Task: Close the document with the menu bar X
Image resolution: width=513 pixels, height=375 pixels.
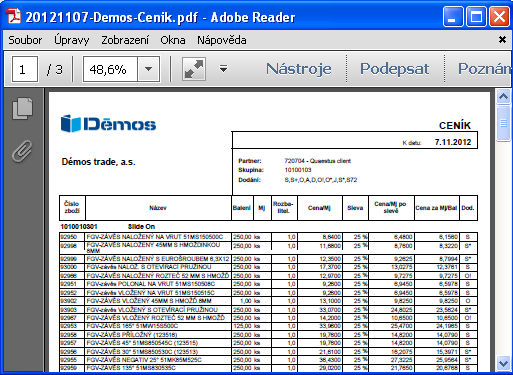Action: [x=502, y=40]
